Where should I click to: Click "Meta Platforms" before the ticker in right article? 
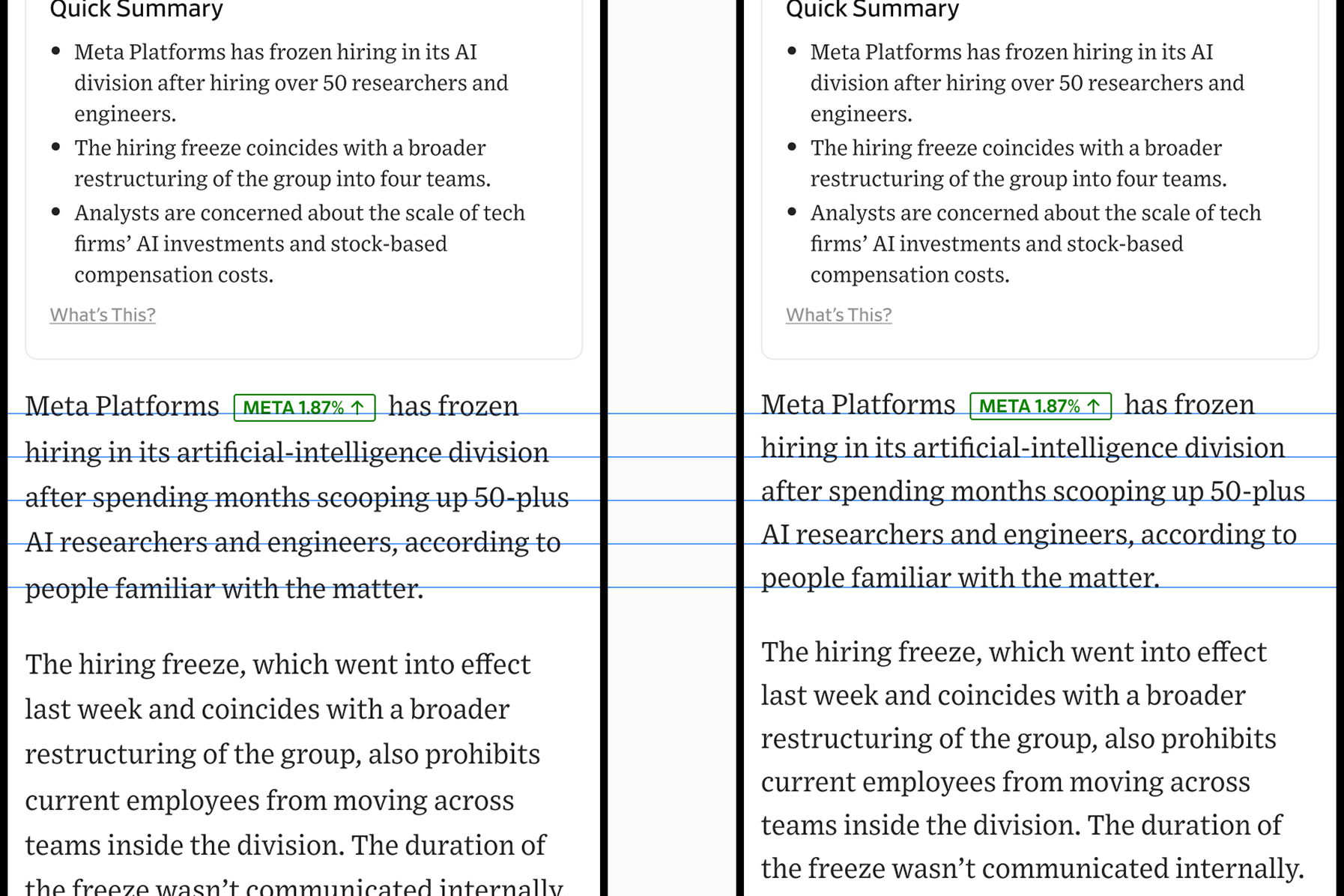[x=858, y=405]
